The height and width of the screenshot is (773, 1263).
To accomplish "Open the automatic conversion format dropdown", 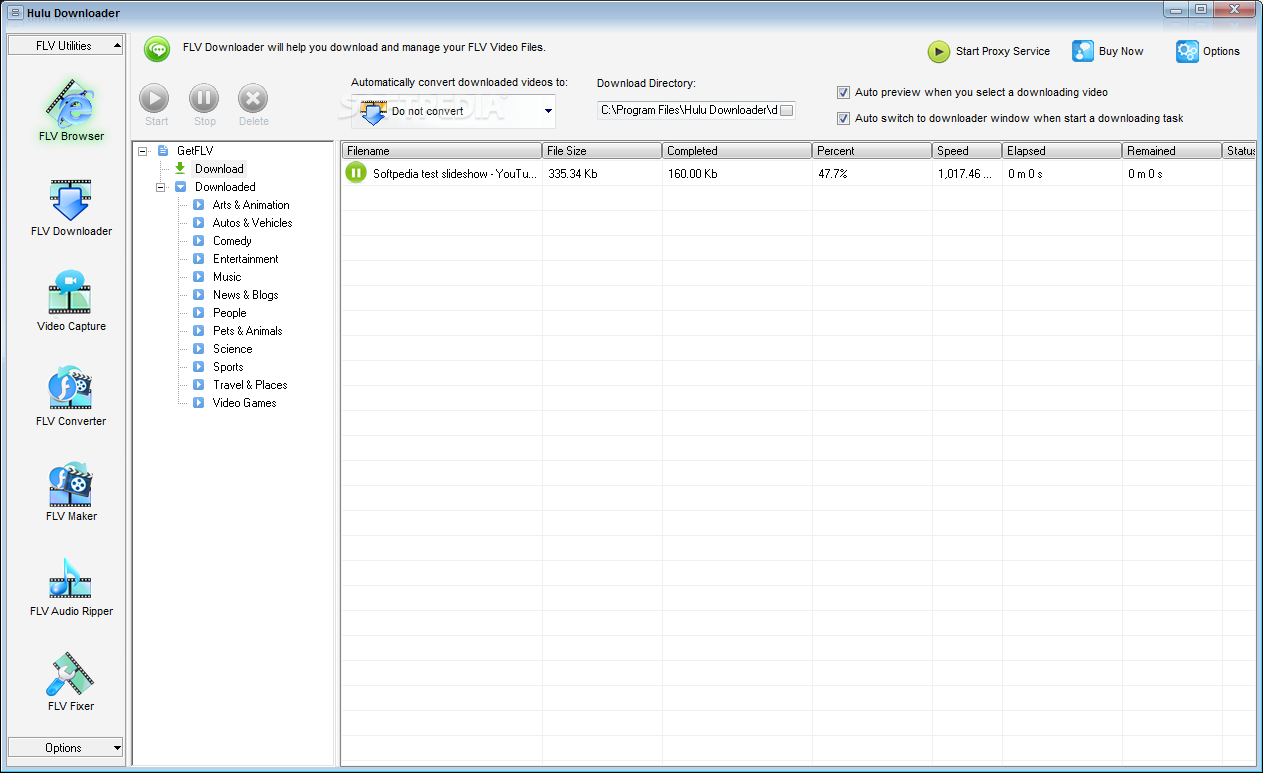I will 548,111.
